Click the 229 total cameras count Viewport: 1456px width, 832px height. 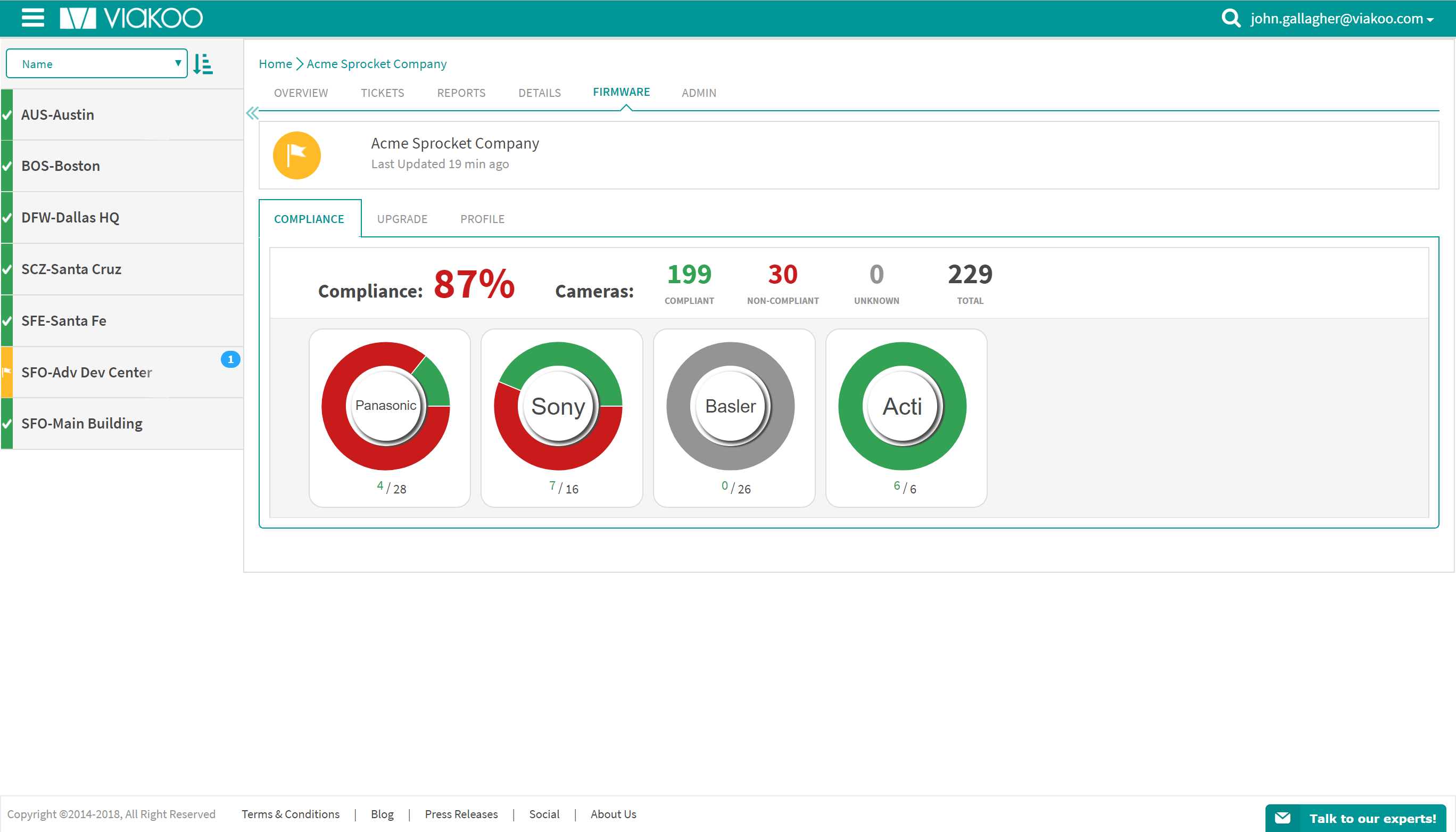coord(970,275)
